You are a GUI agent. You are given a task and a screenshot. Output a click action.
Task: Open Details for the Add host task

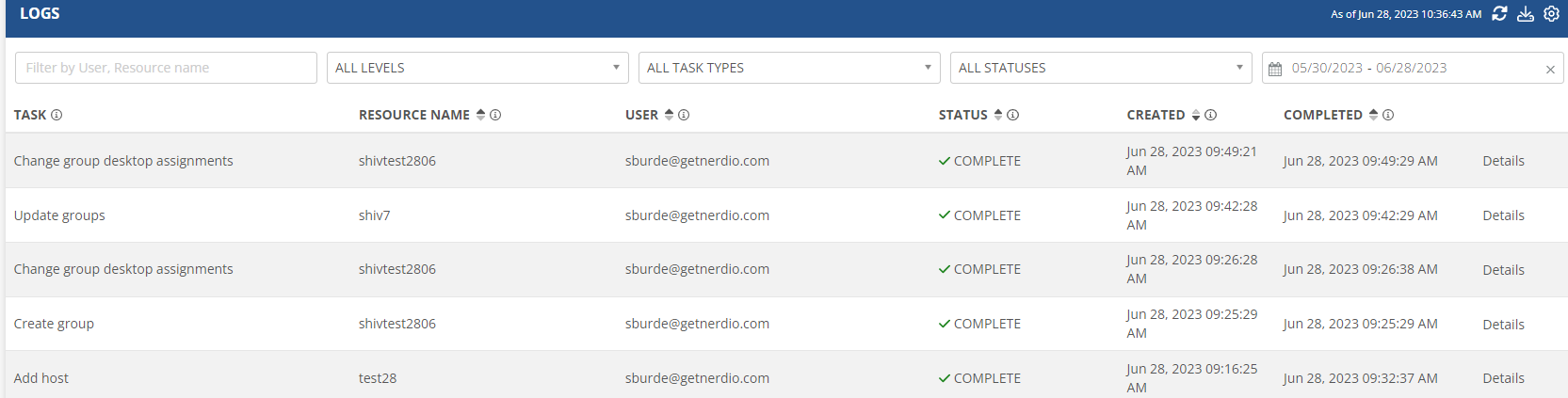(x=1503, y=378)
